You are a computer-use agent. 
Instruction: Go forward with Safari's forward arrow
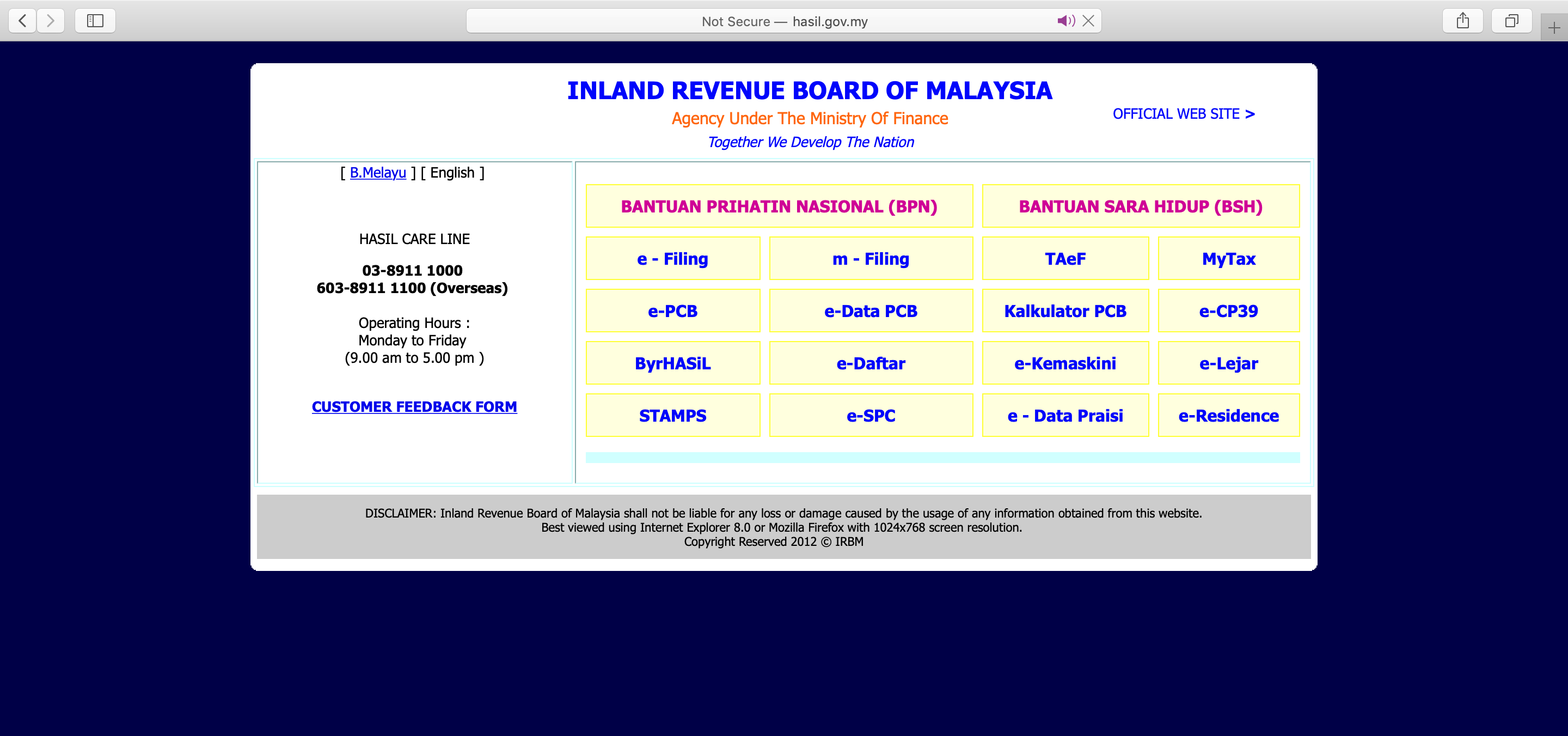[x=51, y=21]
